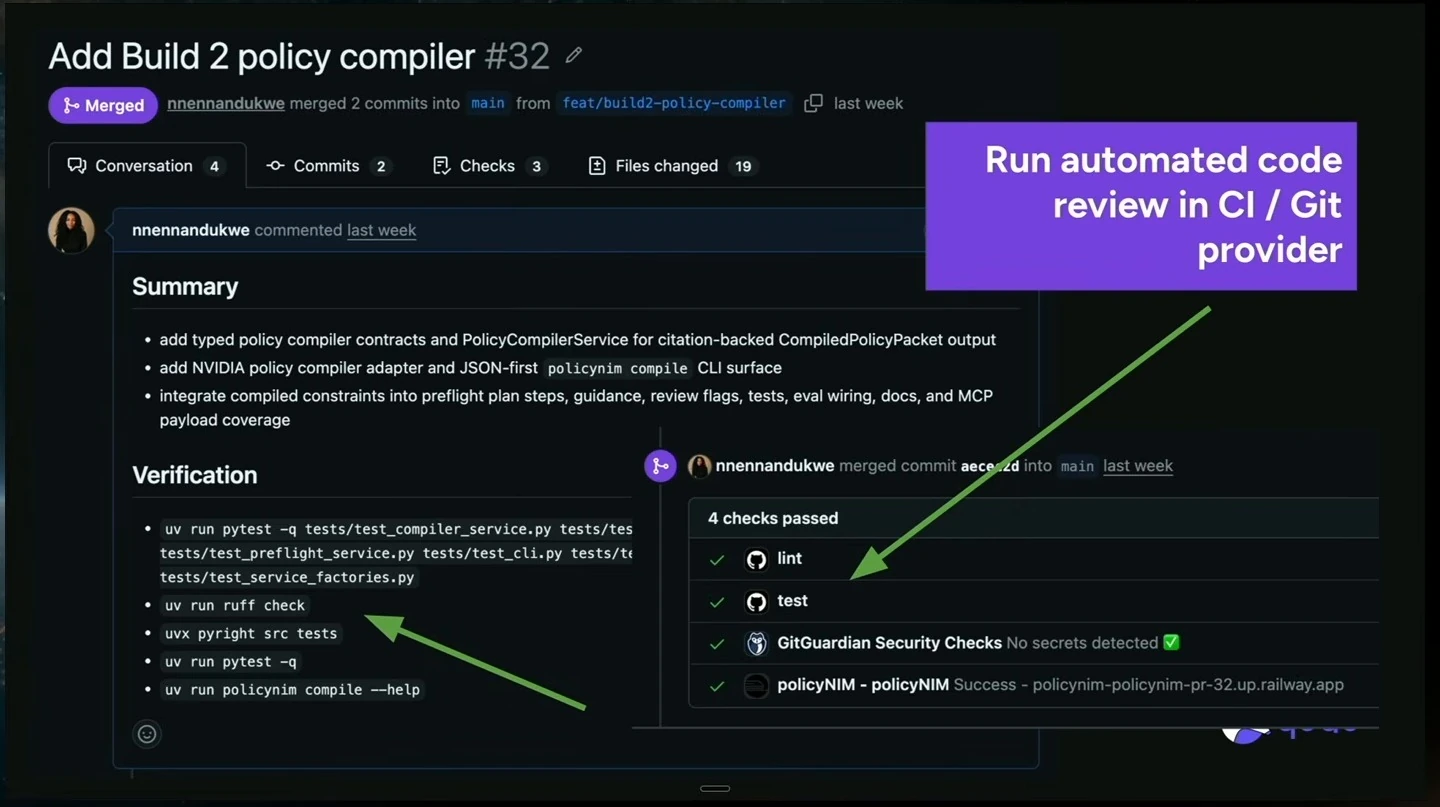The image size is (1440, 807).
Task: Click the GitGuardian owl icon
Action: point(757,643)
